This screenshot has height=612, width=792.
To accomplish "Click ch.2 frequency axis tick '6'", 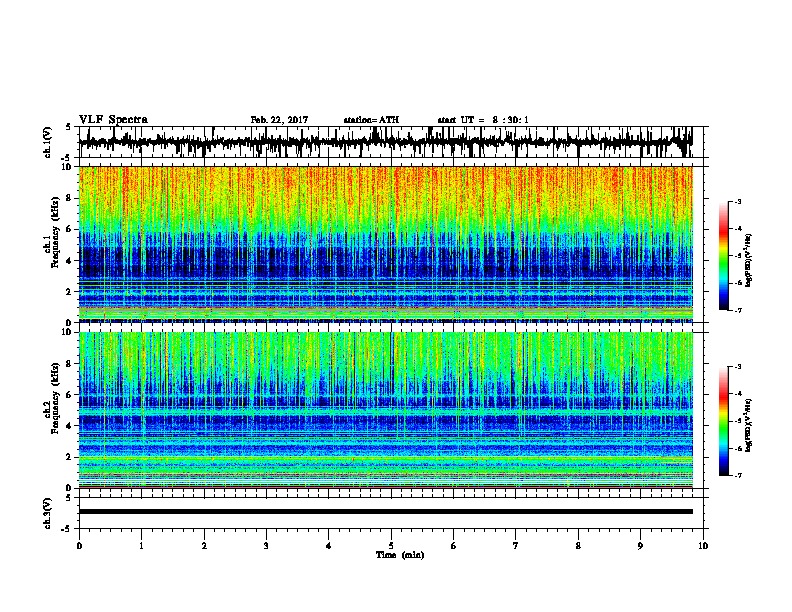I will click(70, 394).
